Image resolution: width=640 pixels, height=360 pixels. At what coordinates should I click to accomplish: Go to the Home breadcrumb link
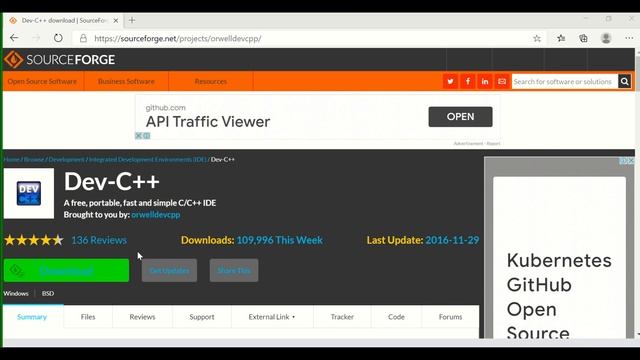(x=12, y=160)
